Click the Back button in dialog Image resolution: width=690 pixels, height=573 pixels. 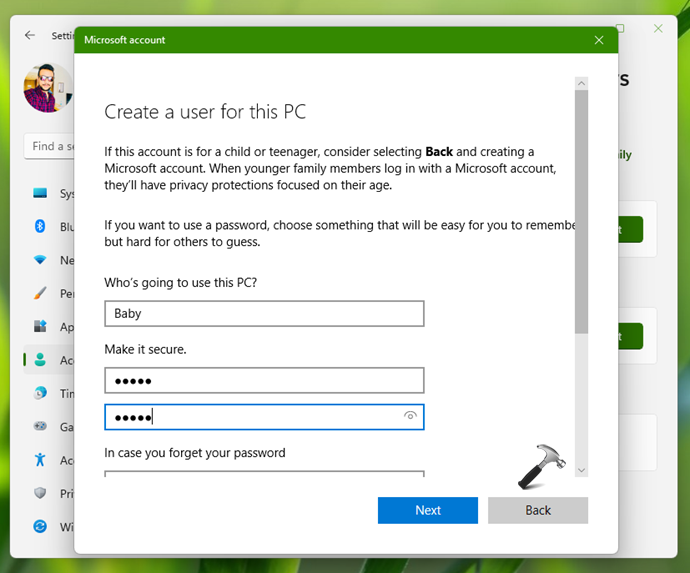pos(538,510)
